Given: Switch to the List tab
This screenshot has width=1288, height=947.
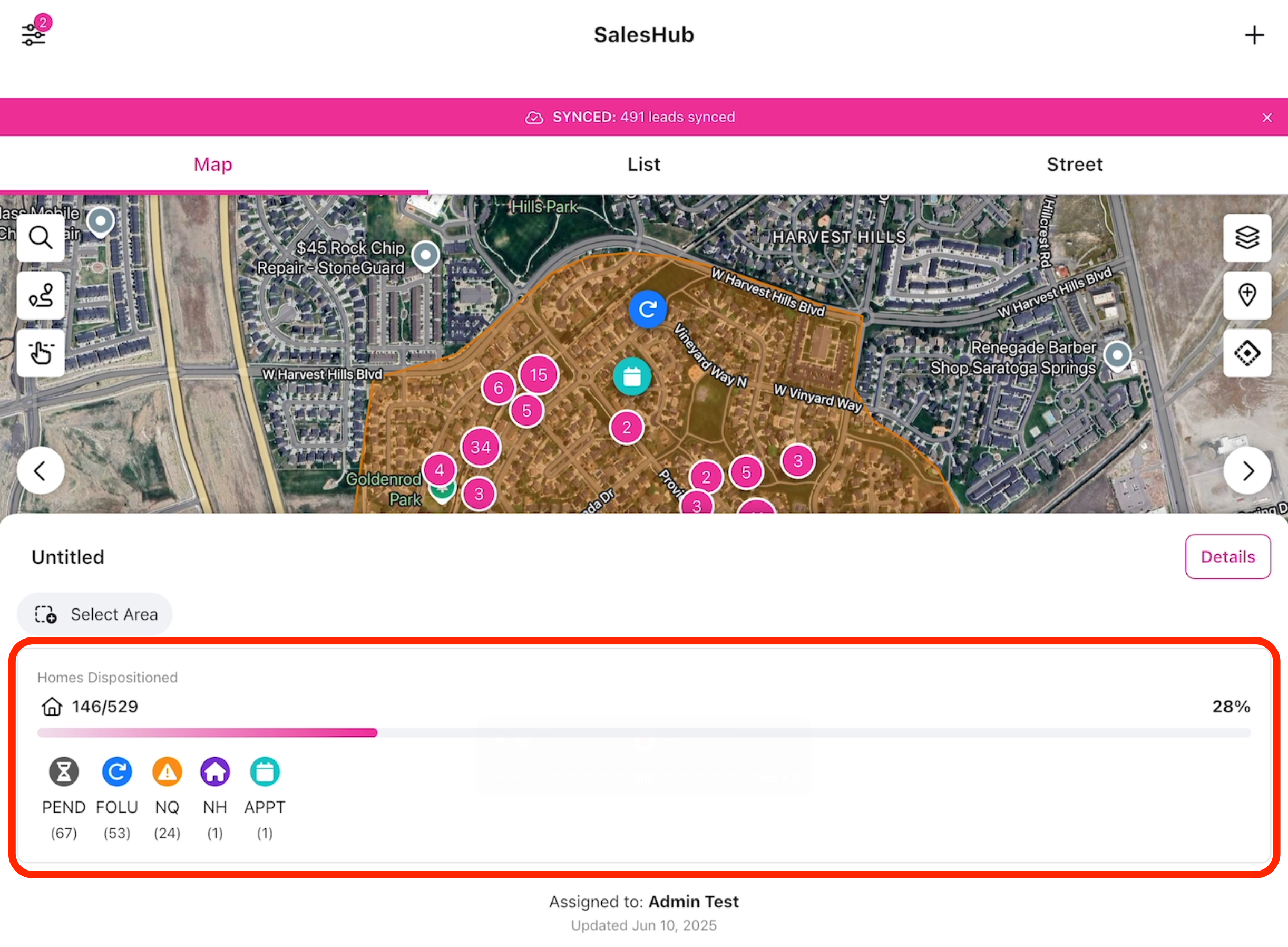Looking at the screenshot, I should pyautogui.click(x=643, y=165).
